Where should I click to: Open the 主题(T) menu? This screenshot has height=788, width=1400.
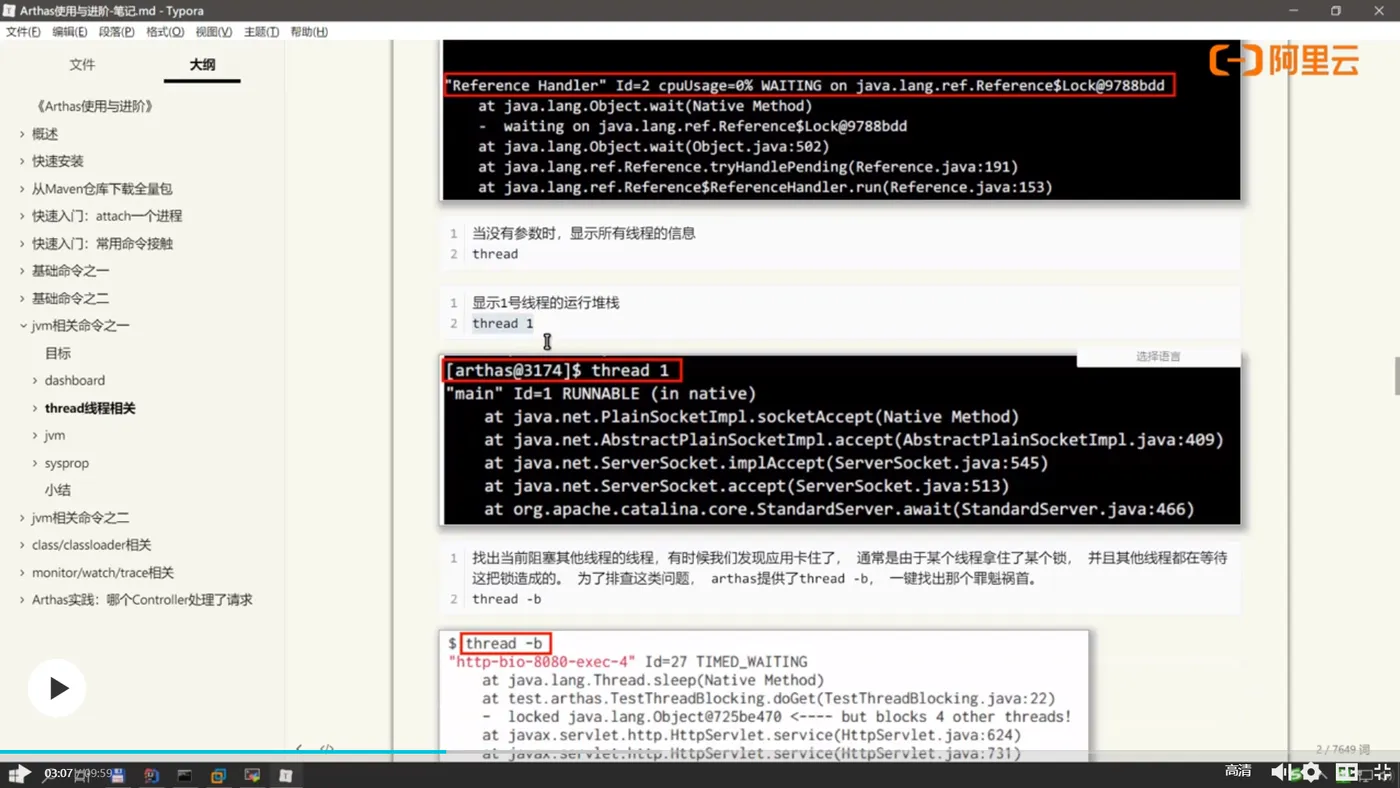click(261, 32)
